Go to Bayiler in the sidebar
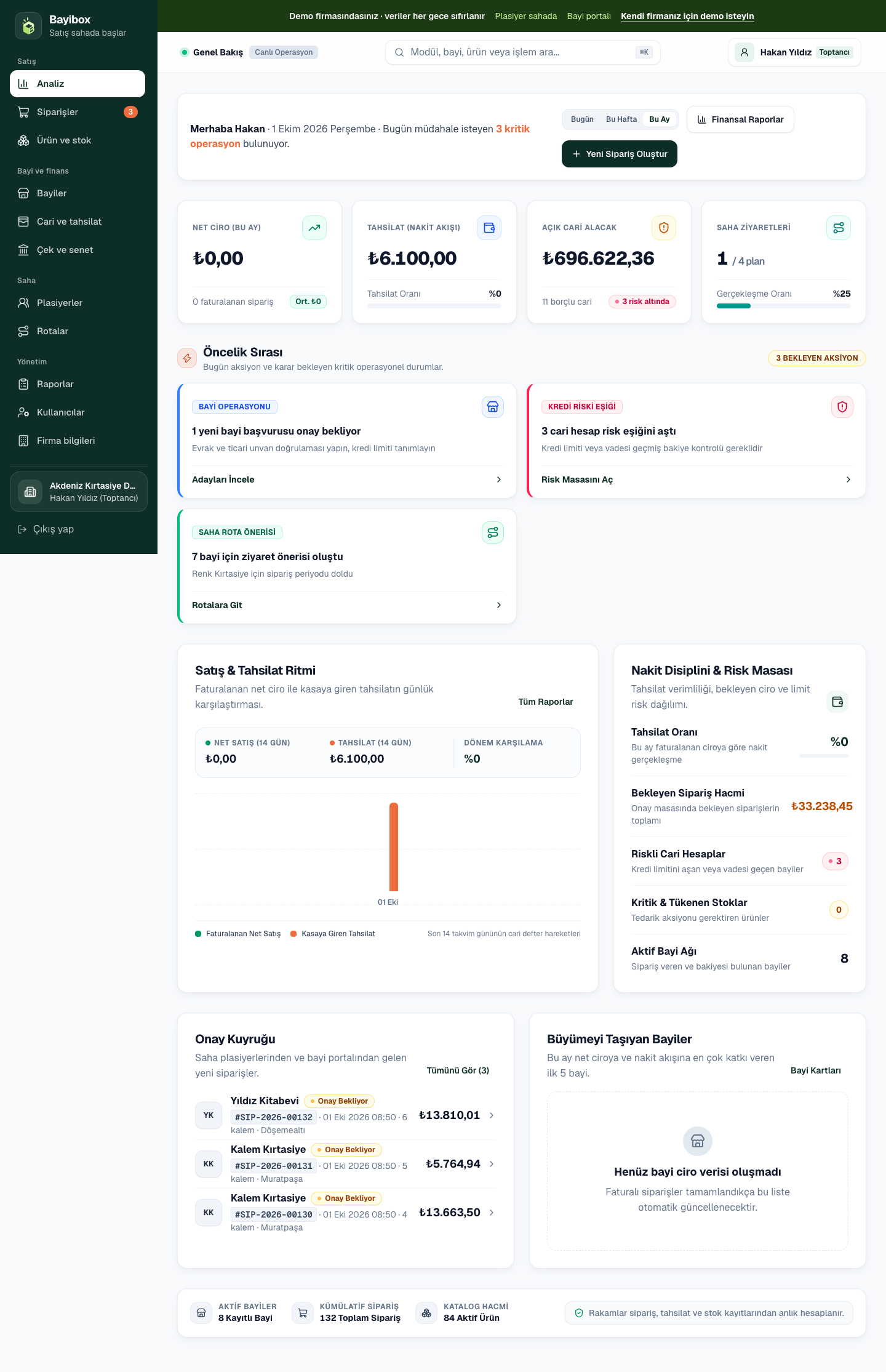Image resolution: width=886 pixels, height=1372 pixels. click(78, 193)
